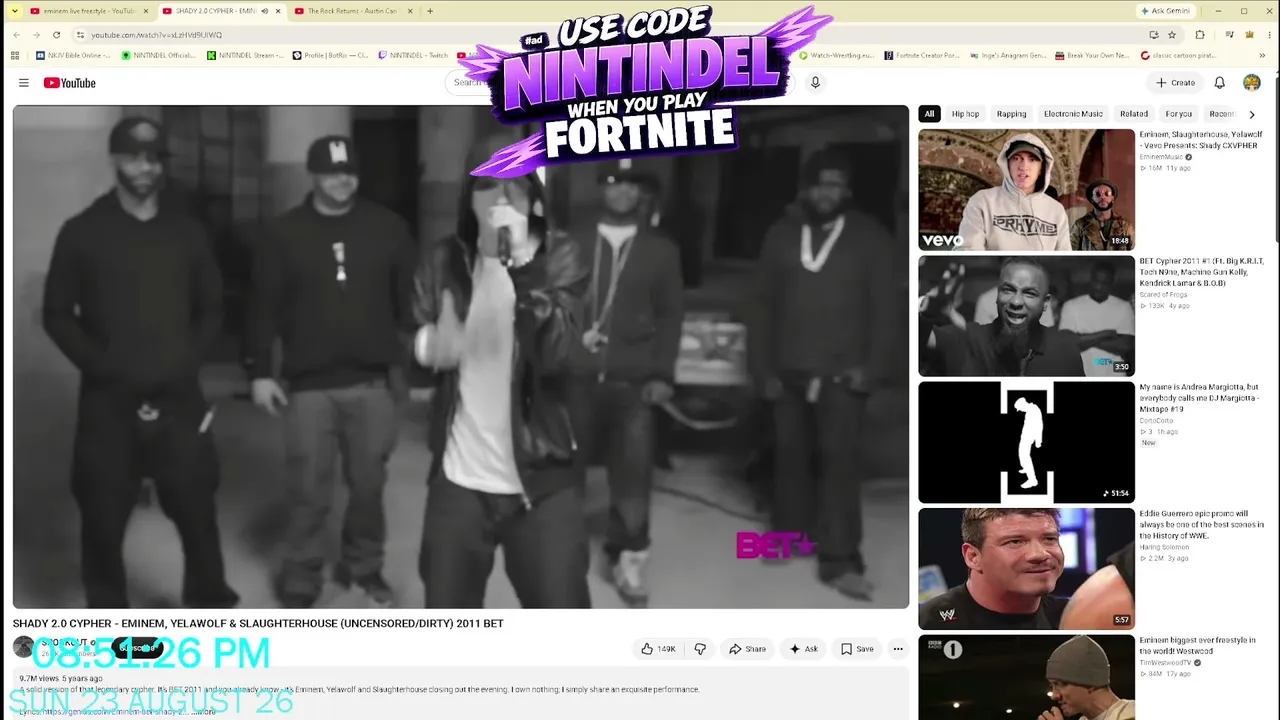Screen dimensions: 1280x720
Task: Open YouTube notifications bell
Action: click(x=1220, y=83)
